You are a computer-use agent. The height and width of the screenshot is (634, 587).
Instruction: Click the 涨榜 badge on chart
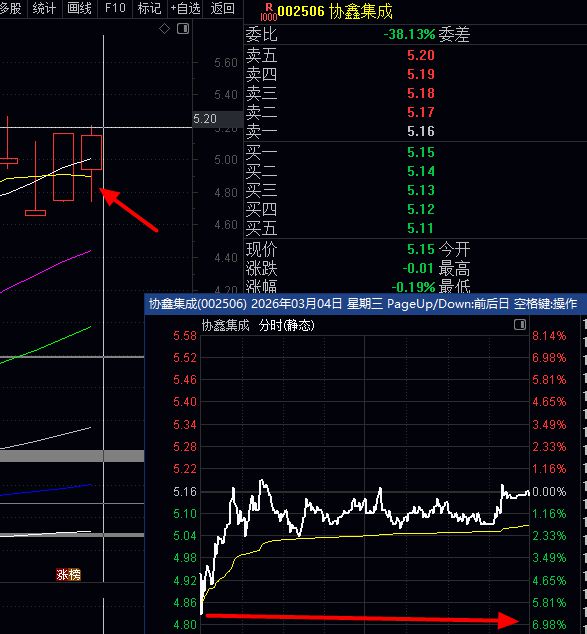point(68,575)
